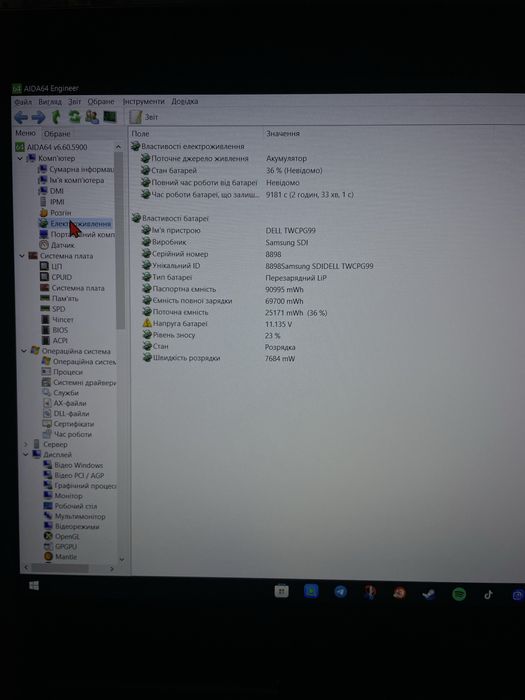Select Датчик tree item
525x700 pixels.
[57, 245]
